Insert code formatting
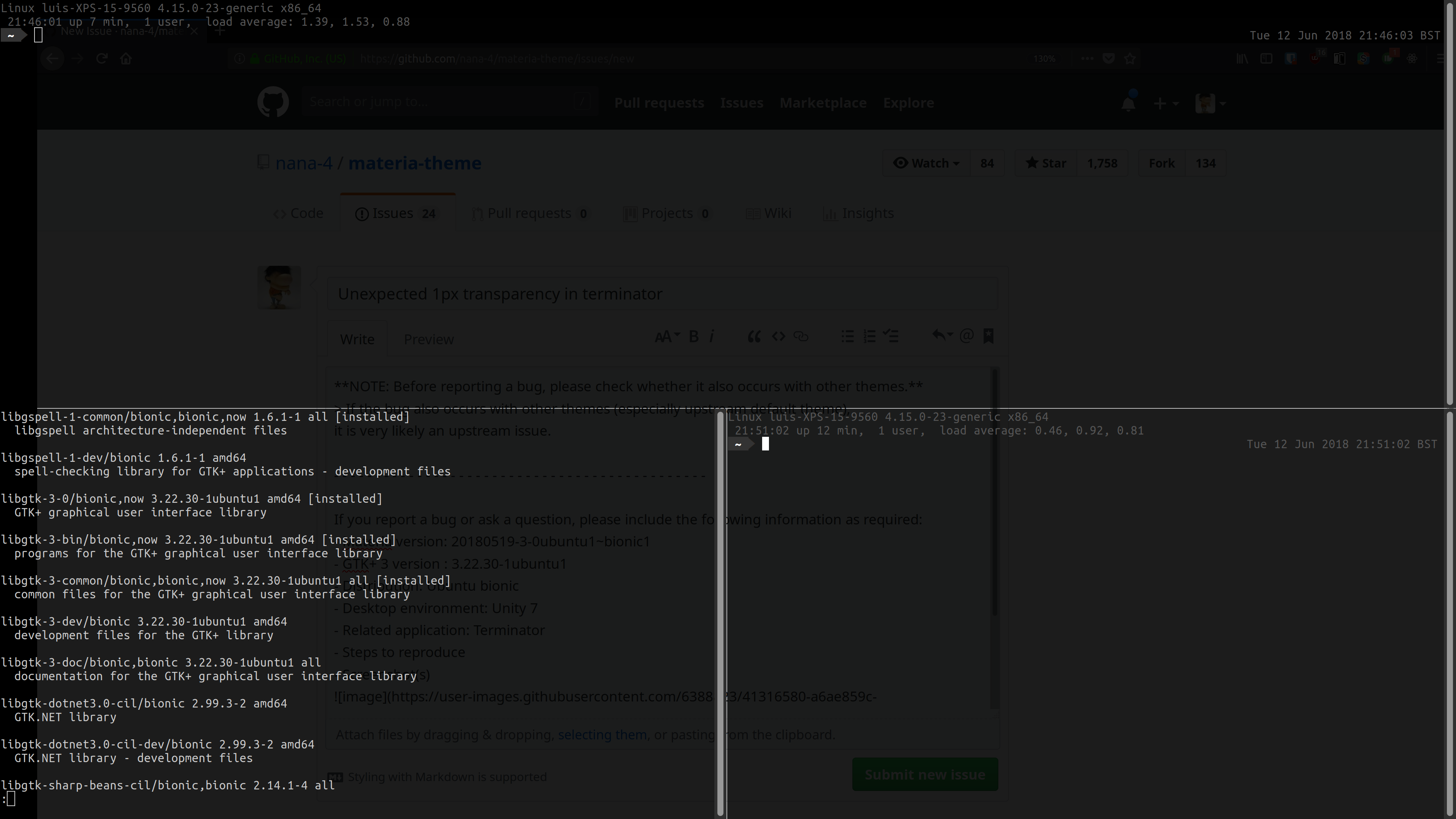The width and height of the screenshot is (1456, 819). (x=778, y=337)
